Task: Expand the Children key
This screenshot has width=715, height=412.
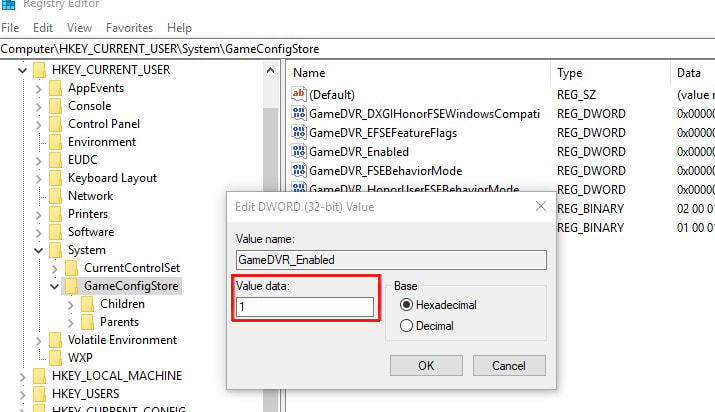Action: pos(71,304)
